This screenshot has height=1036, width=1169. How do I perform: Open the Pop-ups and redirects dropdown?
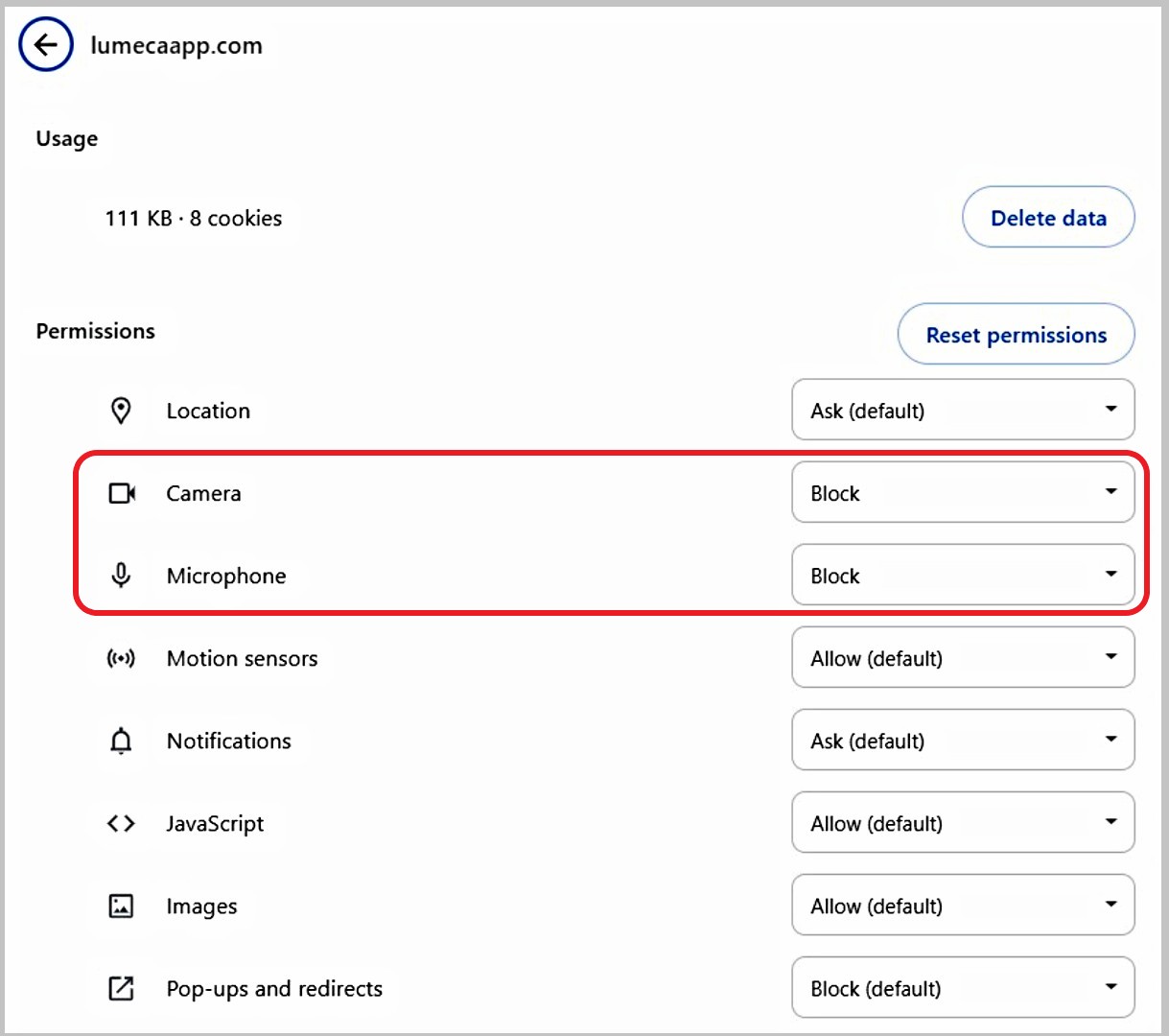pos(962,988)
